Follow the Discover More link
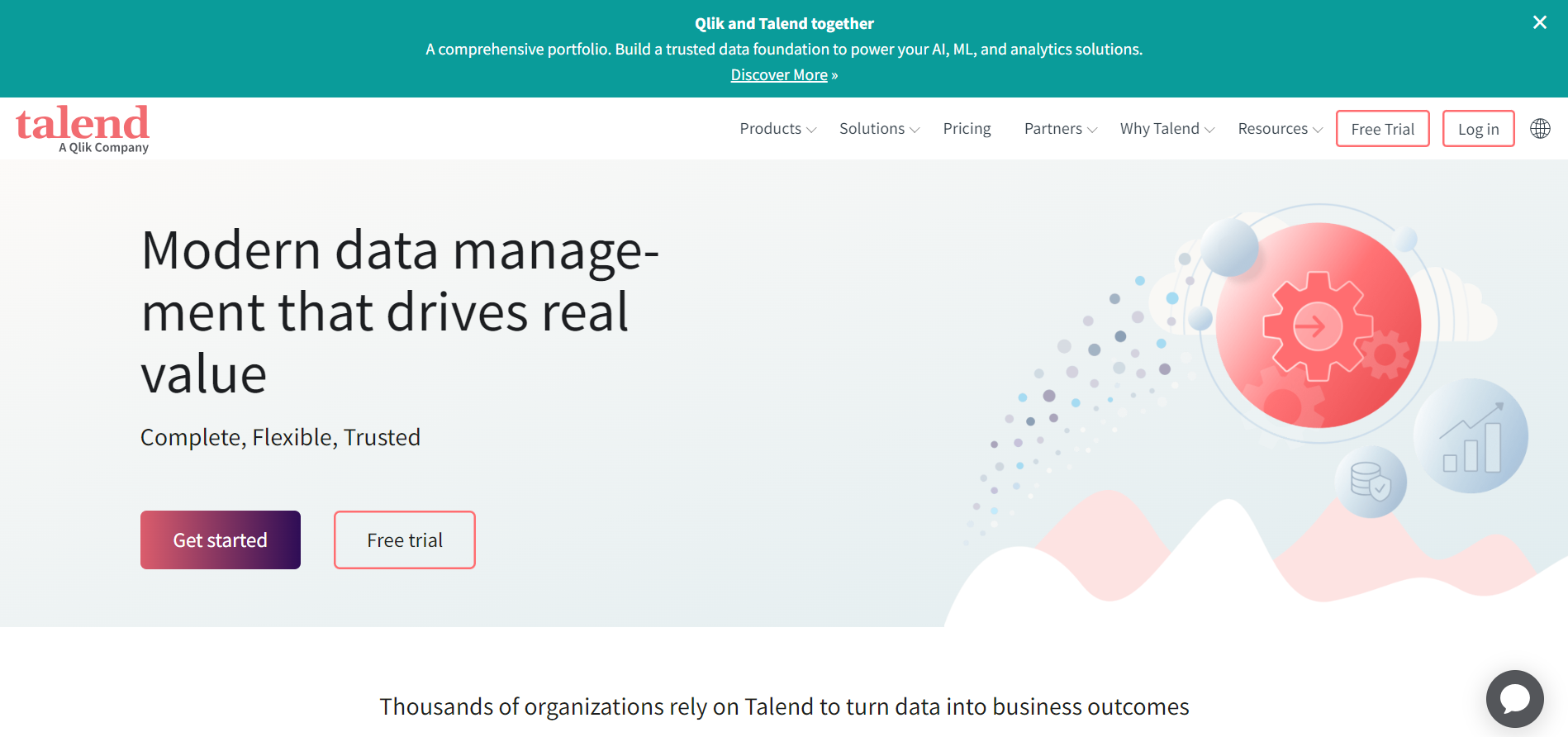This screenshot has height=737, width=1568. (x=779, y=75)
